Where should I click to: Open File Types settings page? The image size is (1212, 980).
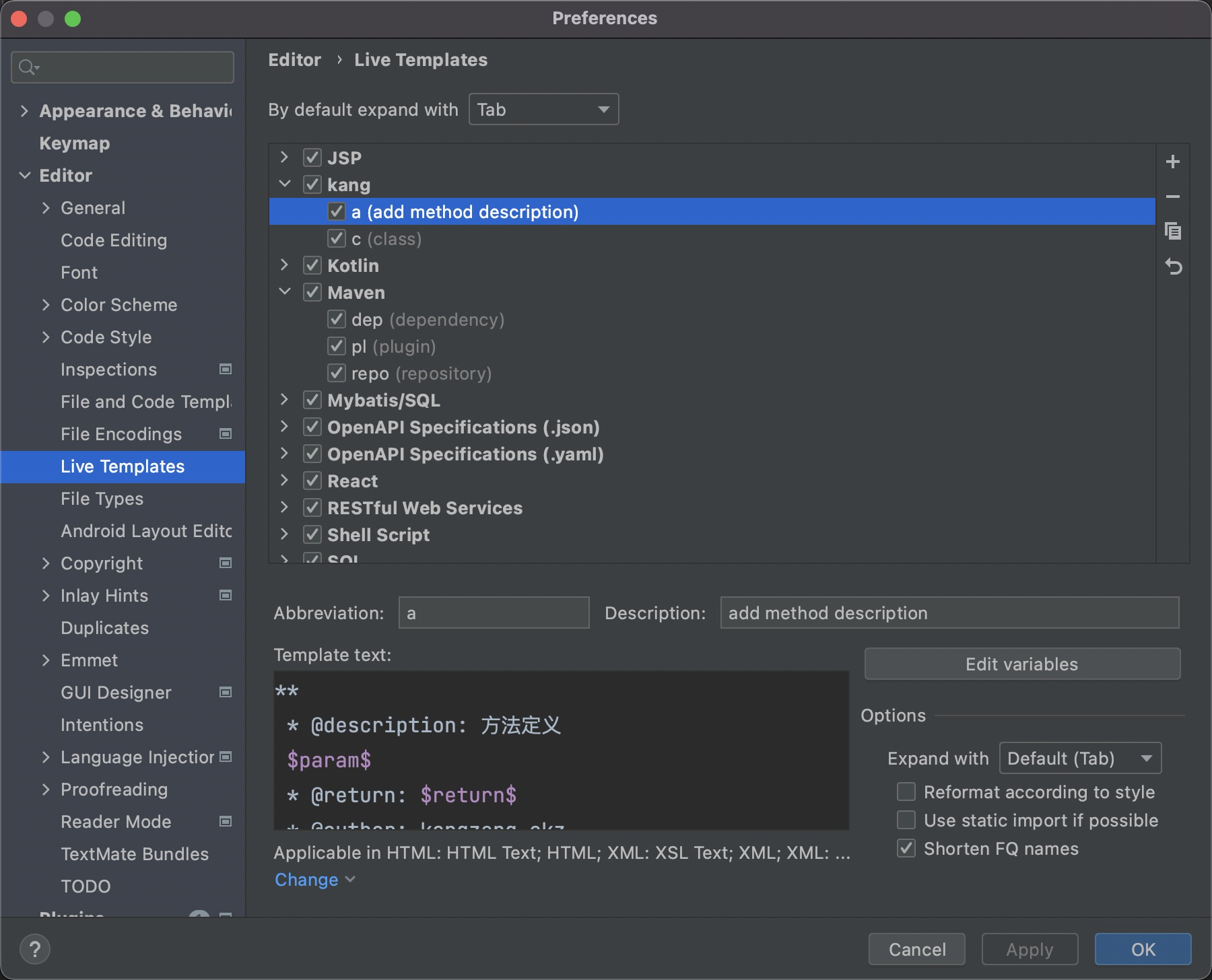[x=102, y=498]
